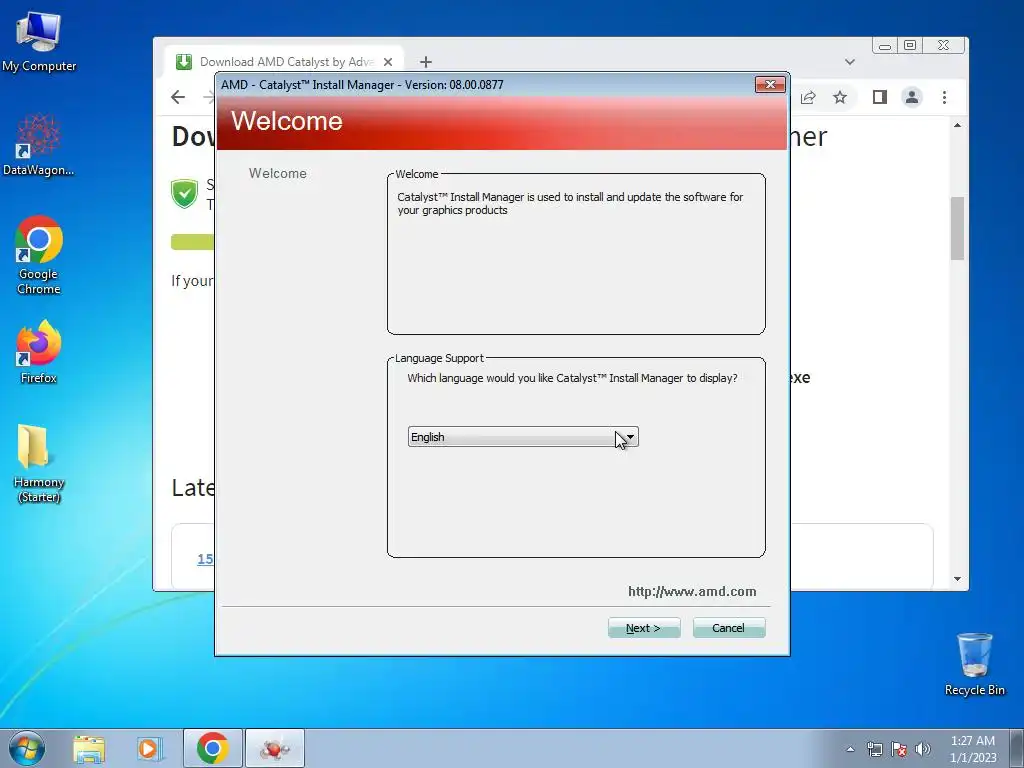The image size is (1024, 768).
Task: Open Windows Explorer from taskbar
Action: 89,748
